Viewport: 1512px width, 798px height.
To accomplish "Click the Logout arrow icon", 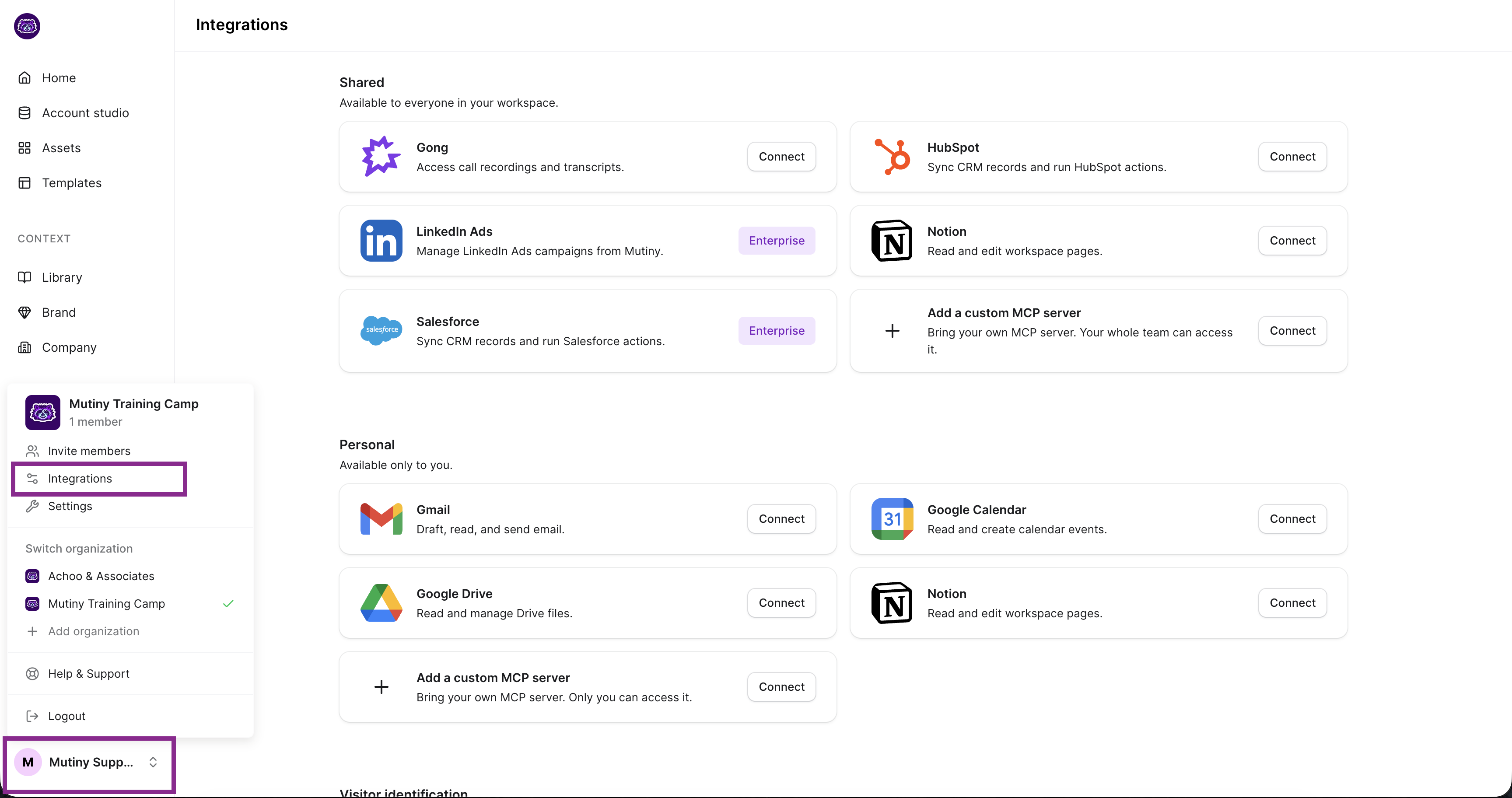I will [x=32, y=716].
